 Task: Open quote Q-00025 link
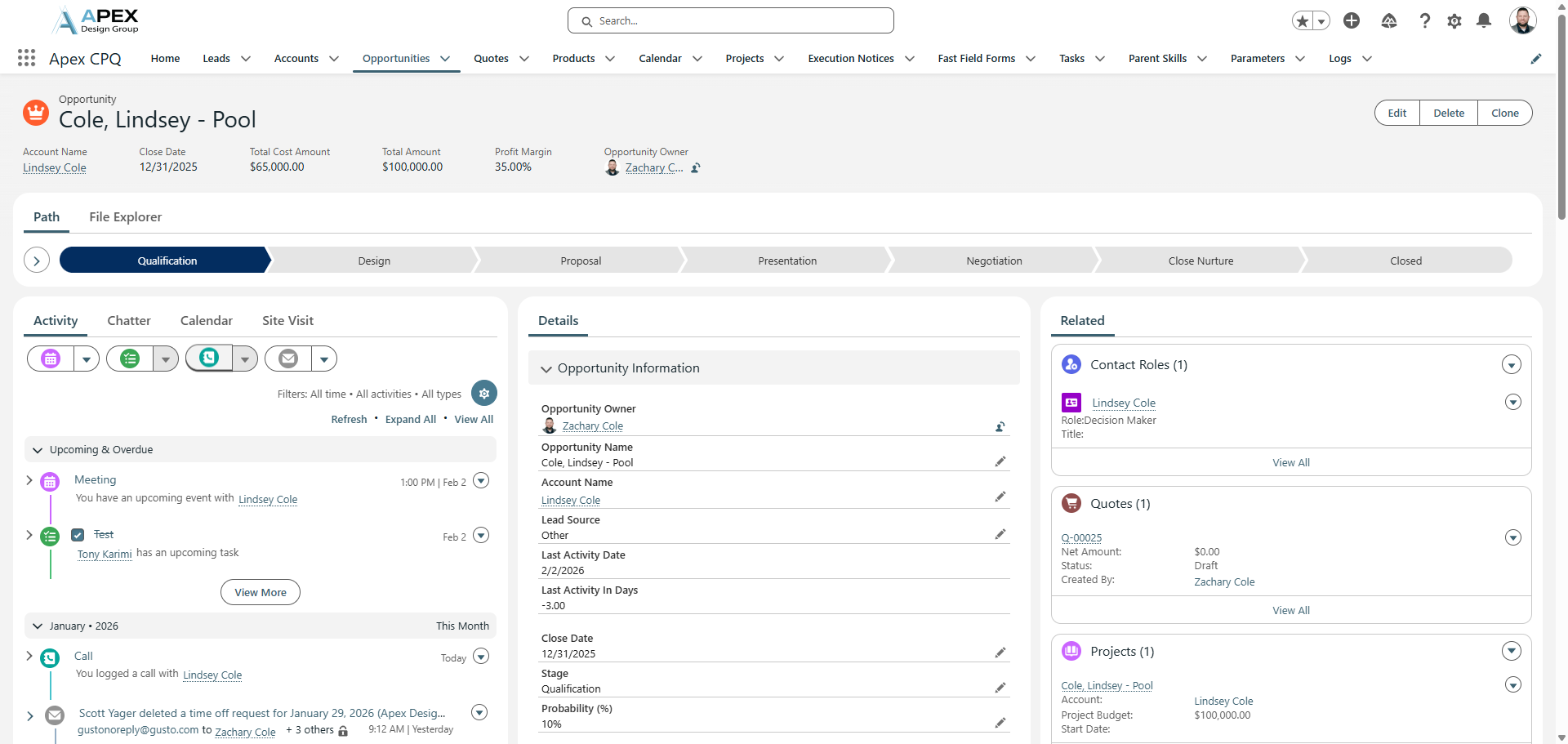coord(1081,537)
